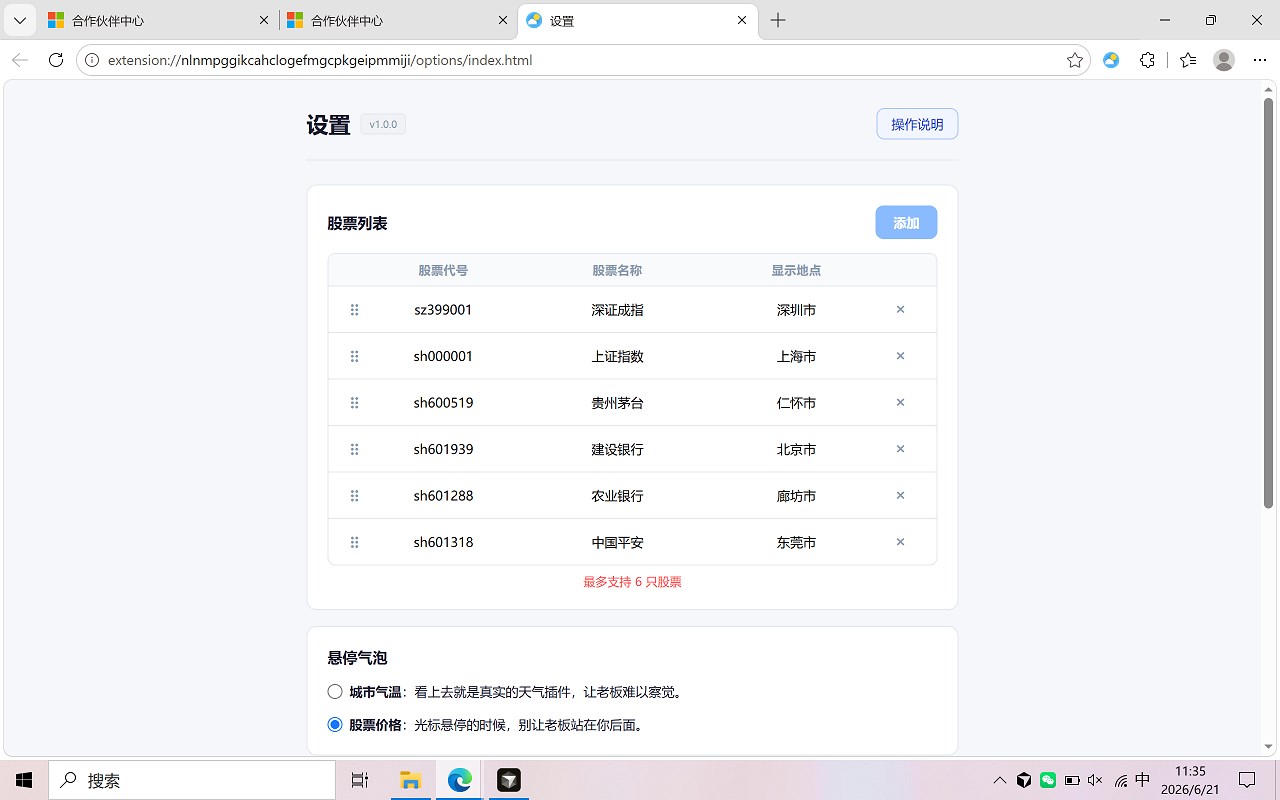
Task: Click the 东莞市 location cell
Action: pos(796,542)
